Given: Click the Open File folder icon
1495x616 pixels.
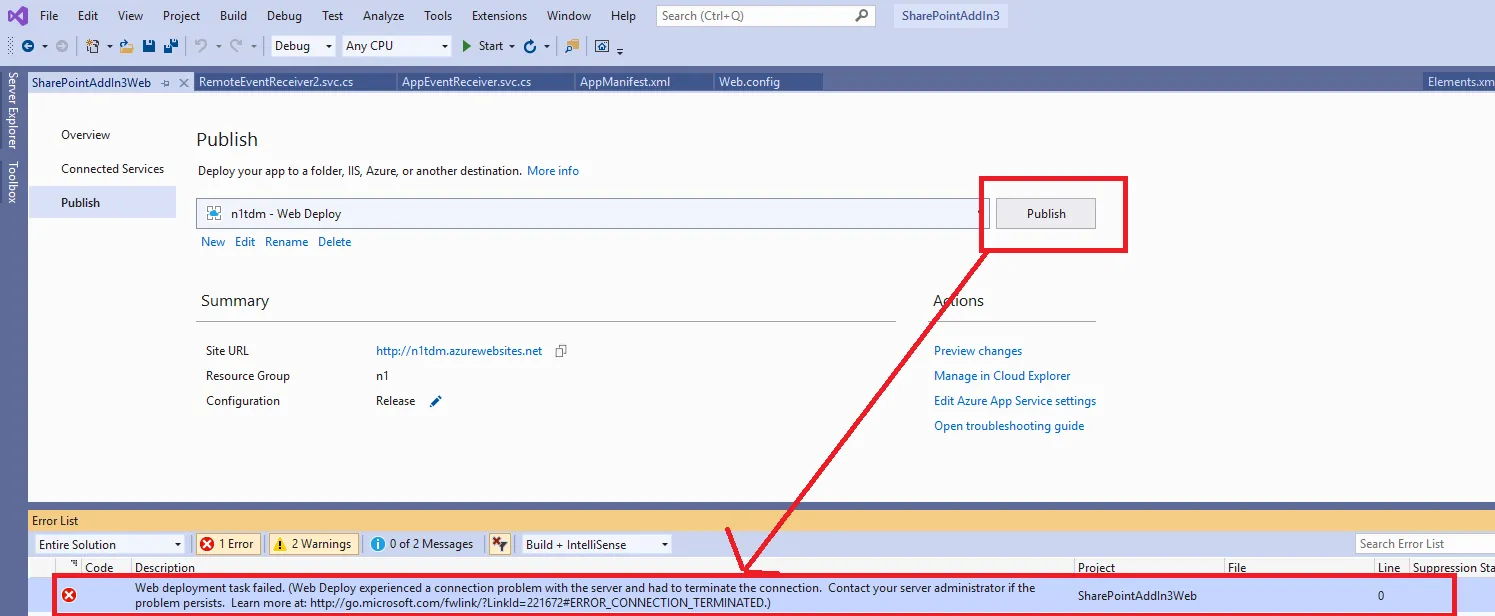Looking at the screenshot, I should (x=126, y=46).
